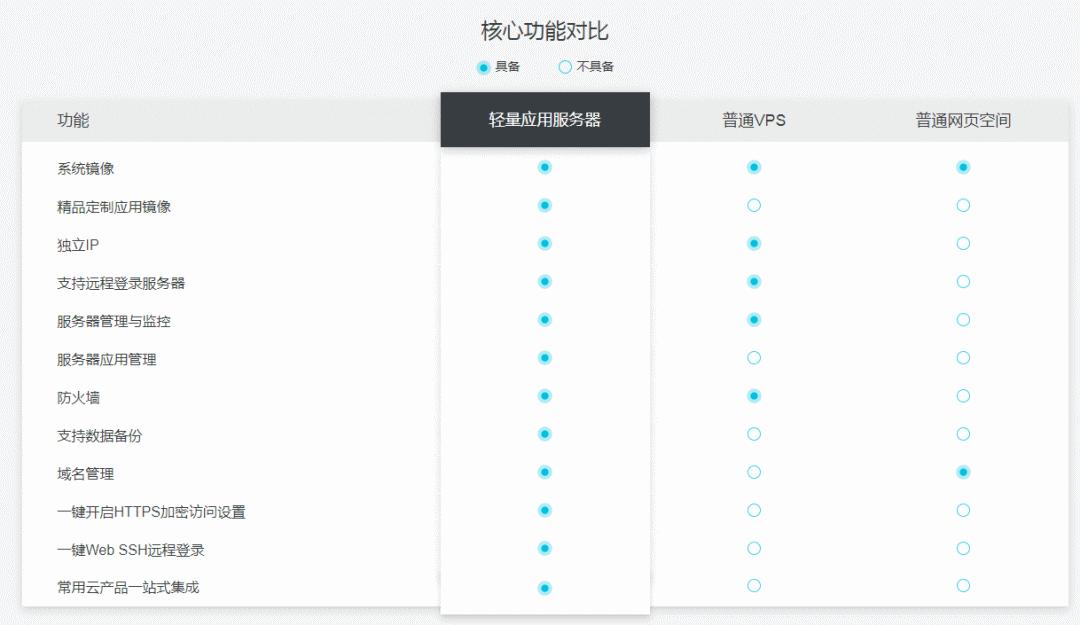Select the filled dot for 域名管理 under 普通网页空间
The width and height of the screenshot is (1080, 625).
point(963,472)
